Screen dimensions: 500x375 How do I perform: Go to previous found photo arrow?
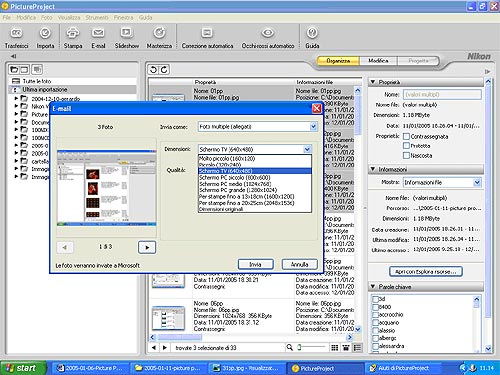pos(154,347)
